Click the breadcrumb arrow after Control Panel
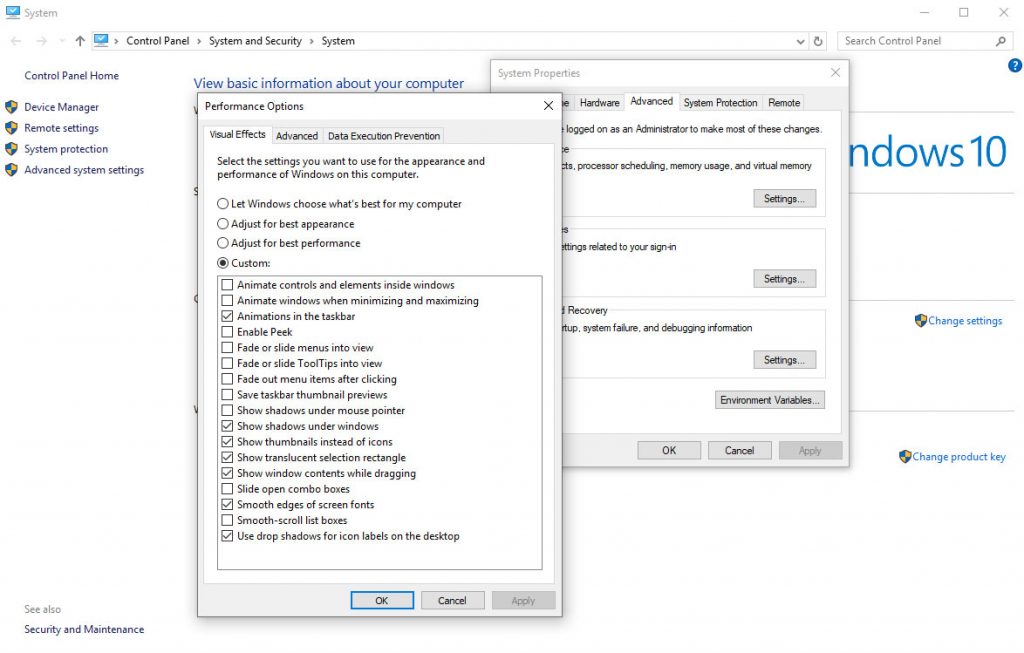The image size is (1024, 653). 199,40
